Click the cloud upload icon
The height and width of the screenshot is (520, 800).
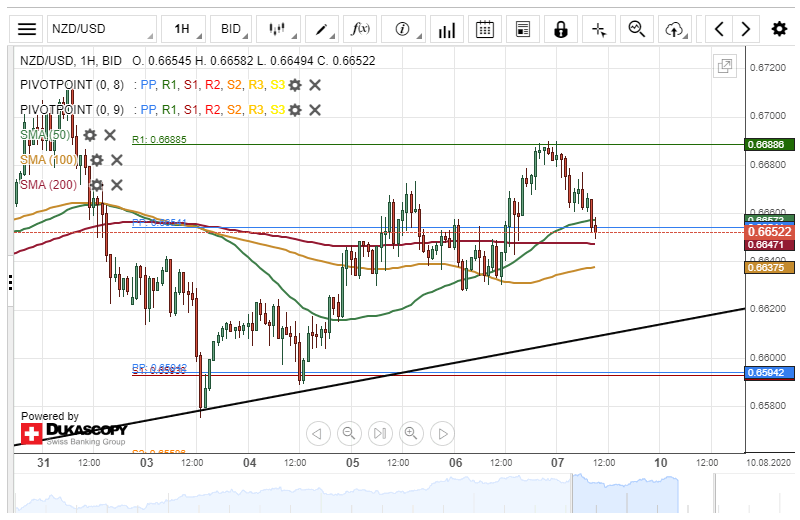coord(676,29)
